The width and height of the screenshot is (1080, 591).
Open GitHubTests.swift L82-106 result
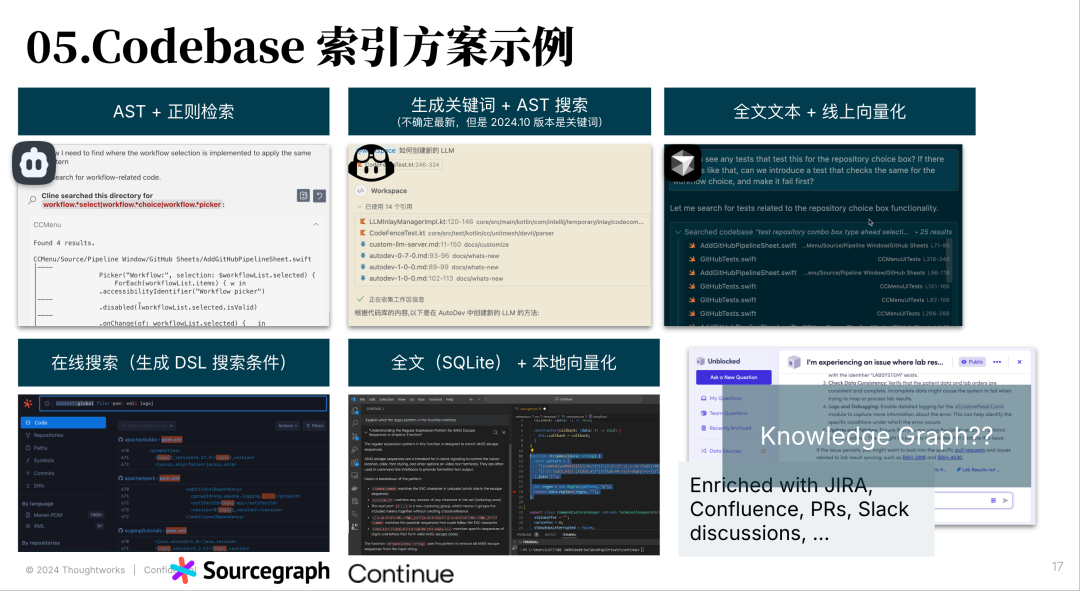click(x=819, y=300)
